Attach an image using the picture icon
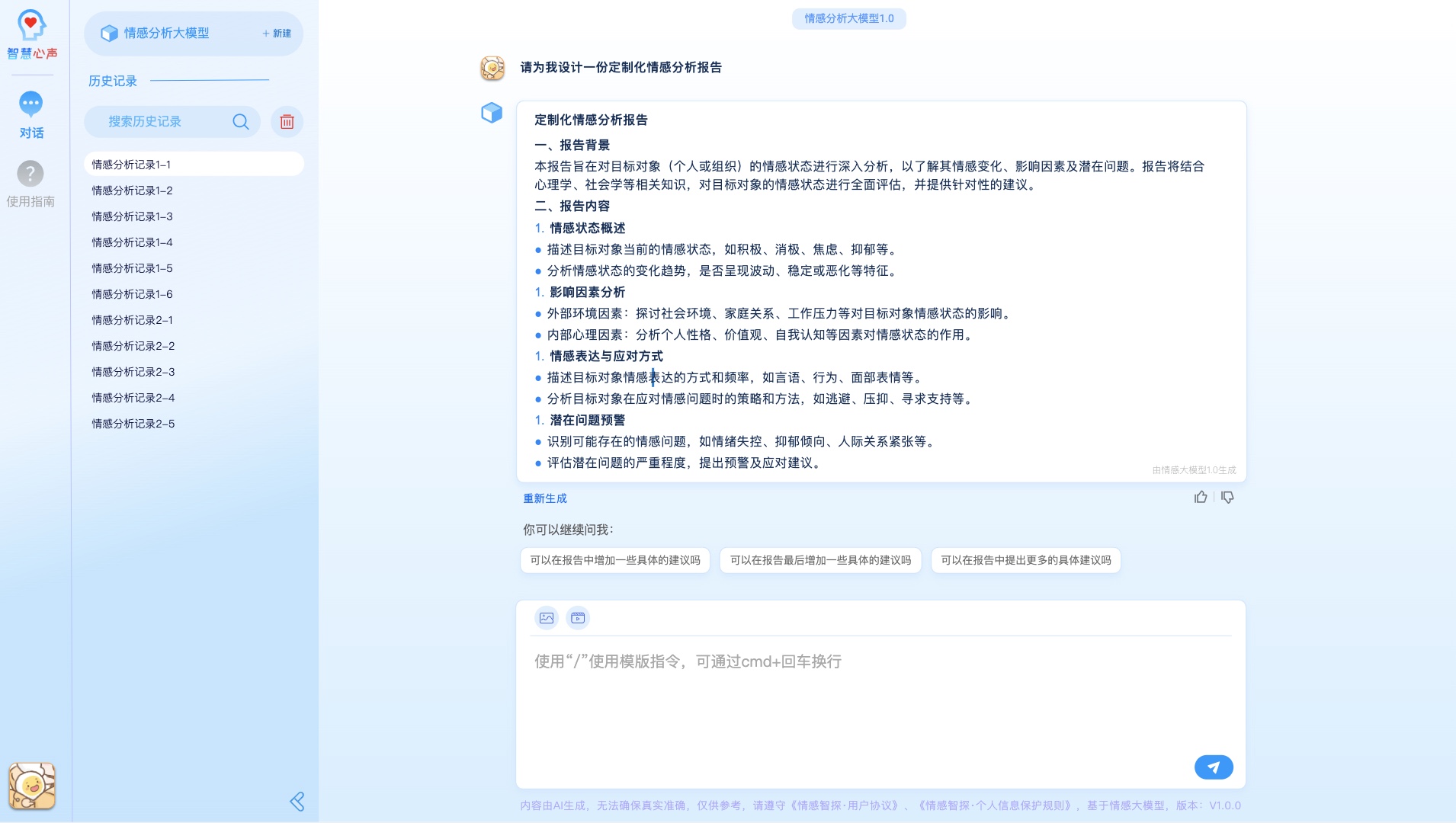Screen dimensions: 1456x823 tap(547, 618)
